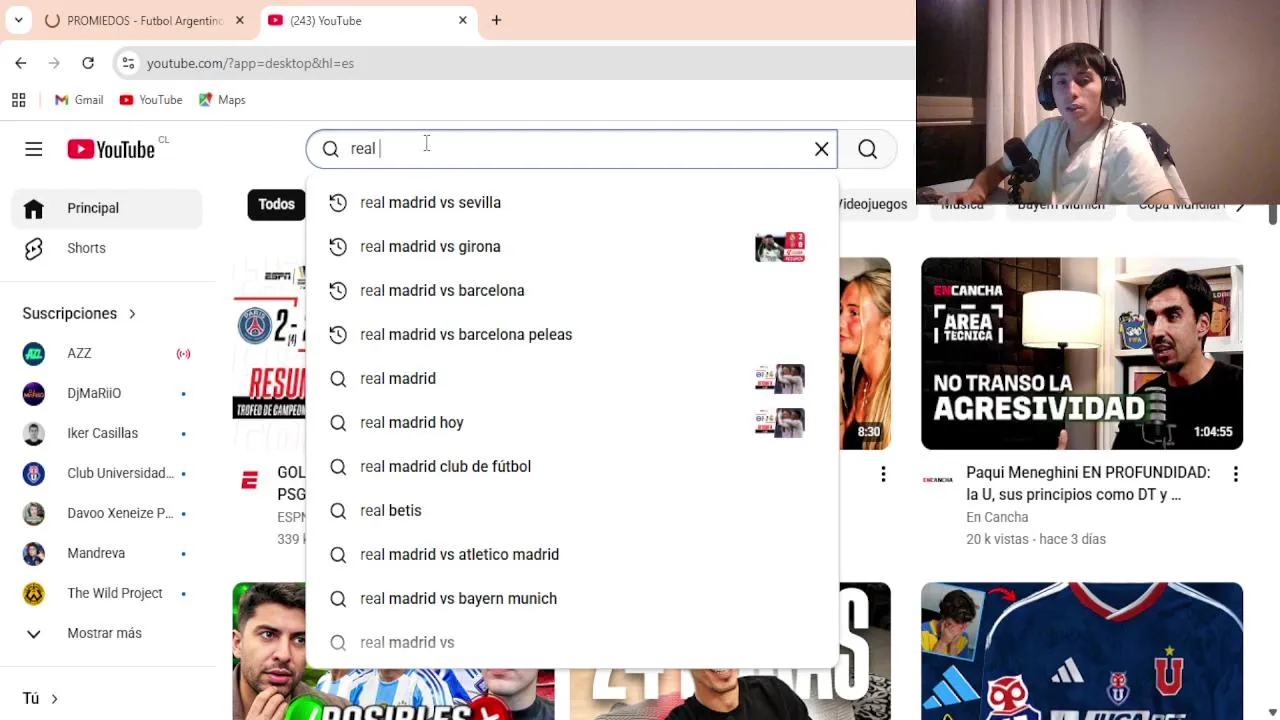Open The Wild Project channel

pos(107,593)
